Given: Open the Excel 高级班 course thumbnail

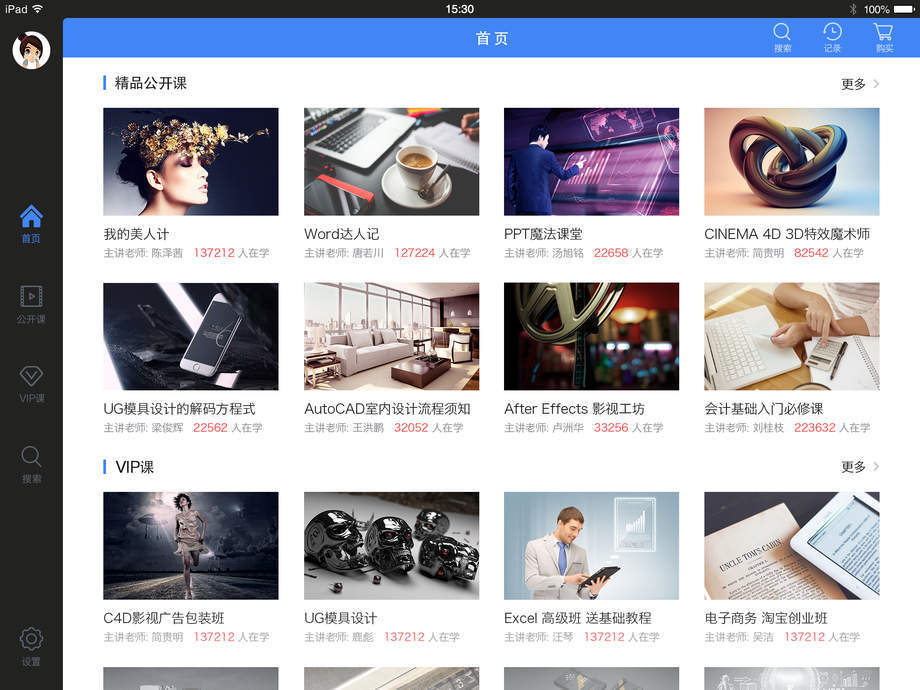Looking at the screenshot, I should click(591, 546).
